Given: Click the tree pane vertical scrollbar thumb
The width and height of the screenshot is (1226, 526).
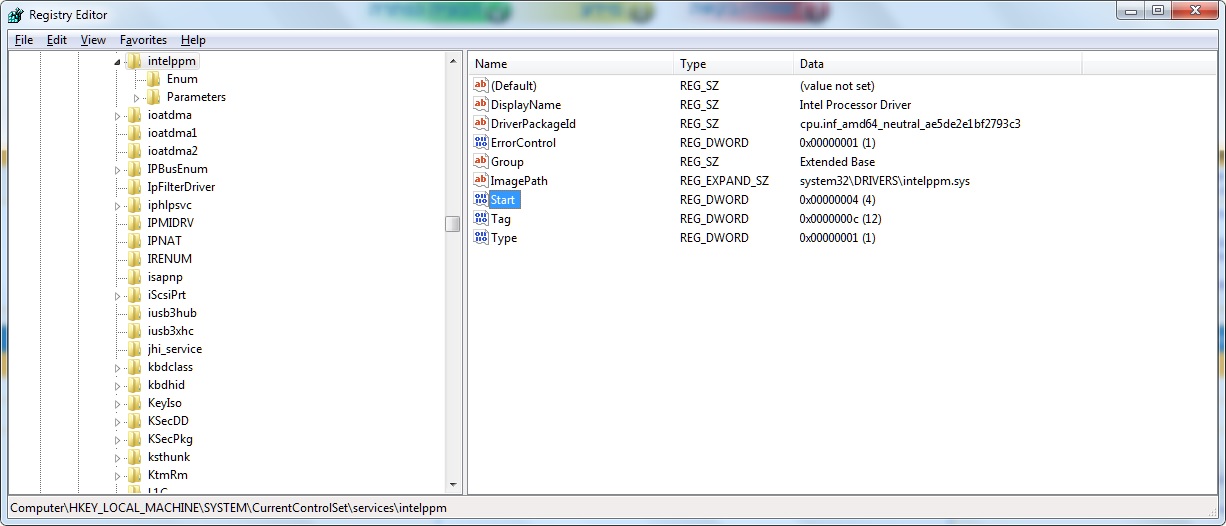Looking at the screenshot, I should coord(453,224).
